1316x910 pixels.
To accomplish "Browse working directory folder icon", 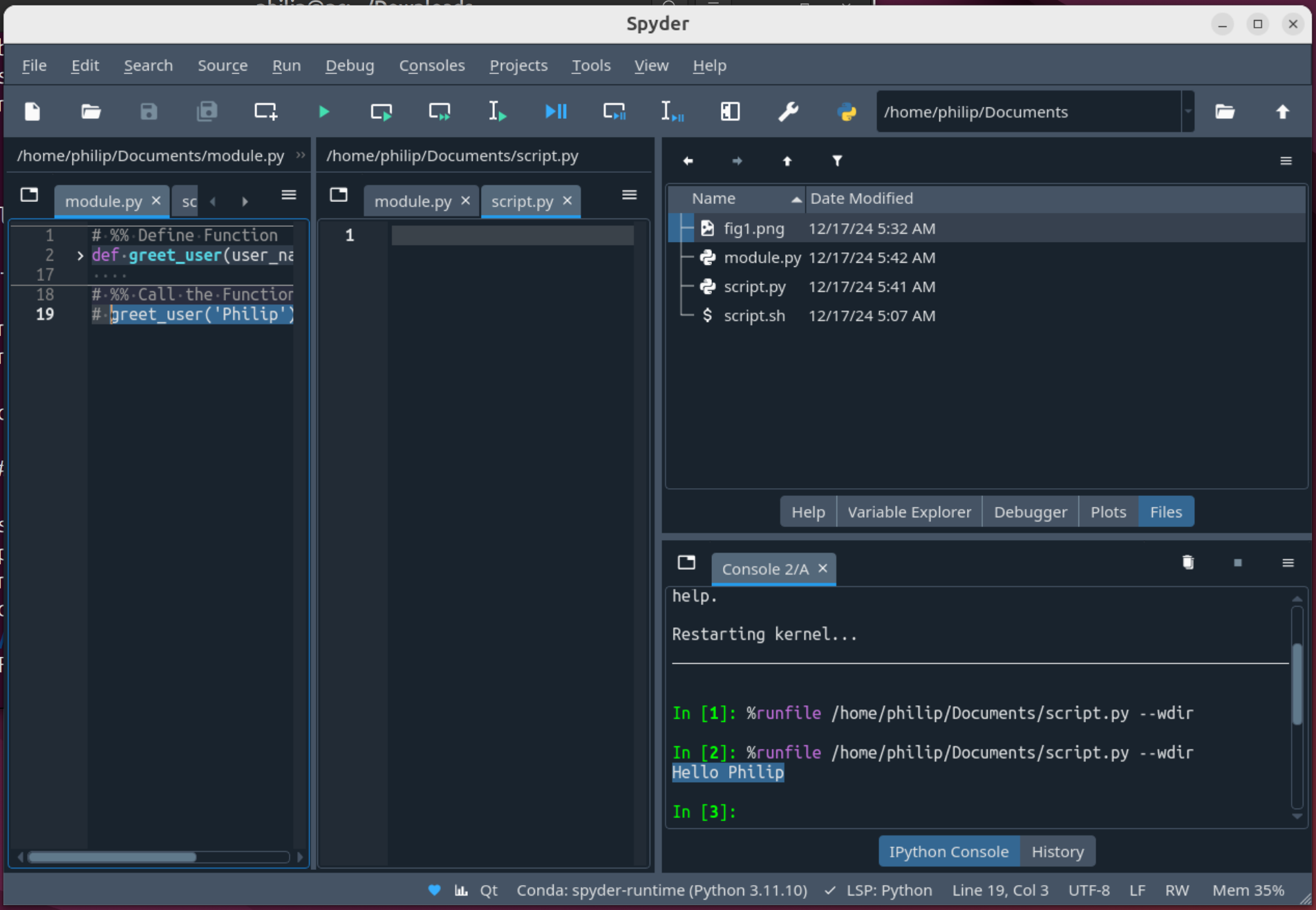I will point(1225,111).
